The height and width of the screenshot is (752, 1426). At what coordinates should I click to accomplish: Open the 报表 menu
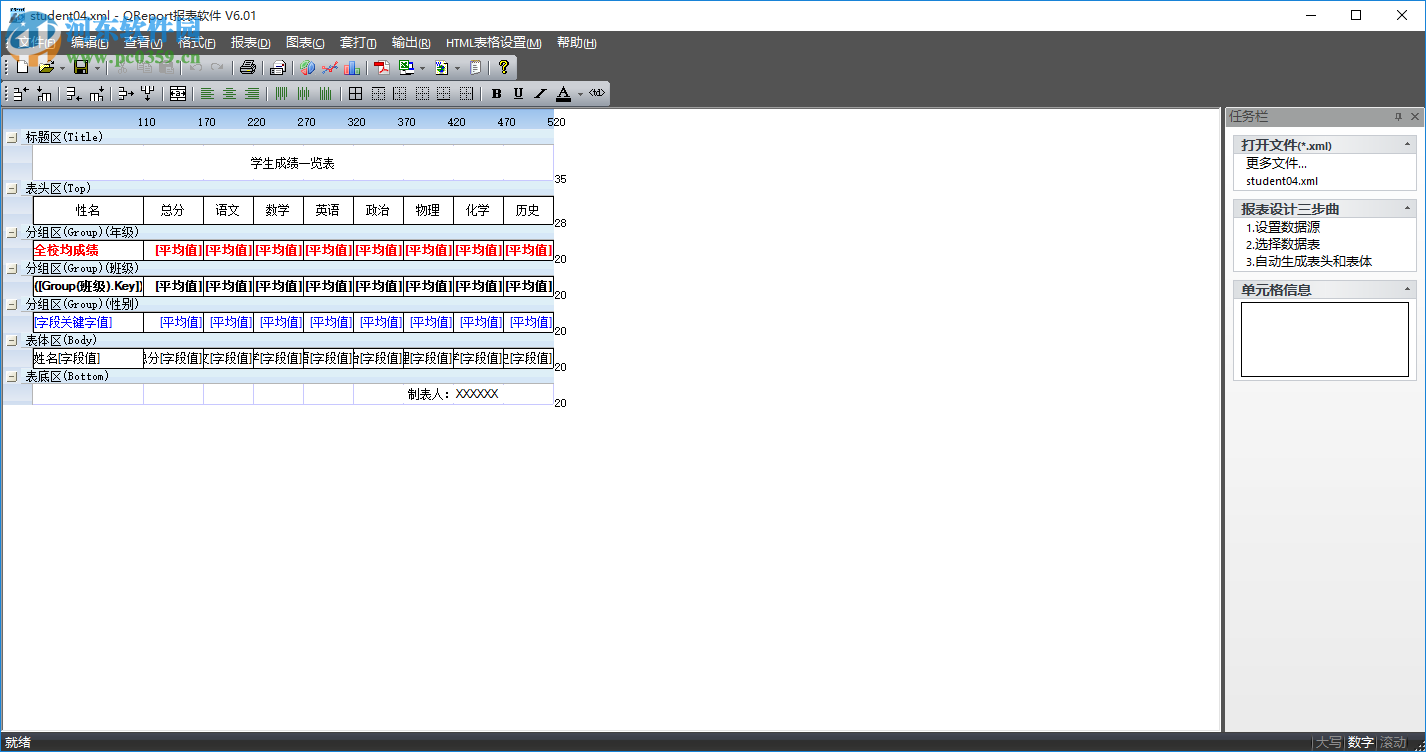(251, 43)
